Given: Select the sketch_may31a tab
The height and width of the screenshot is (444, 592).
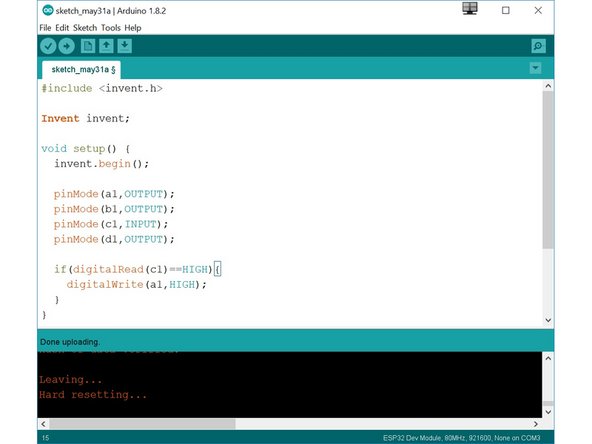Looking at the screenshot, I should click(82, 70).
